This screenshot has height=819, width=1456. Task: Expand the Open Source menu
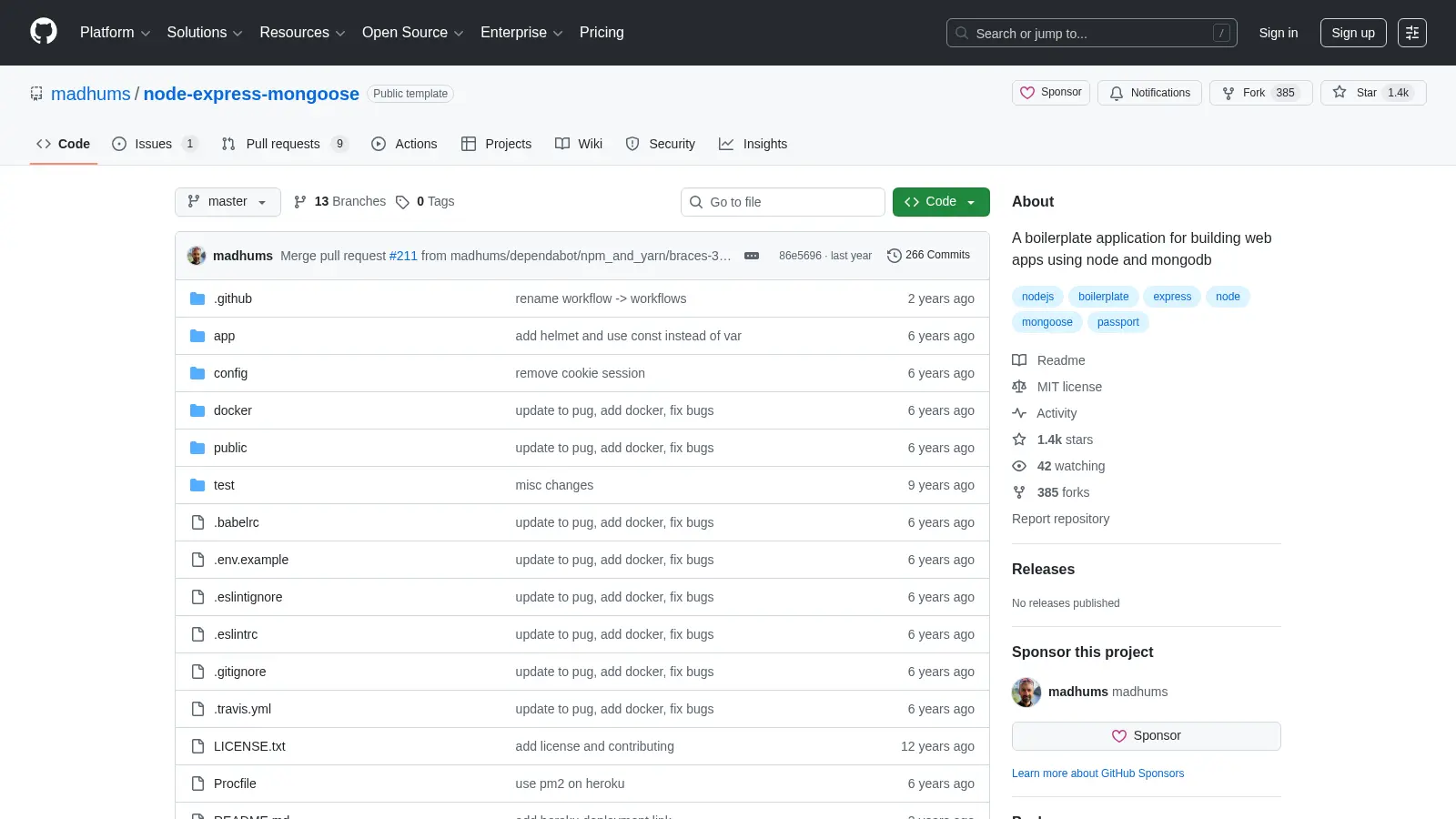412,33
